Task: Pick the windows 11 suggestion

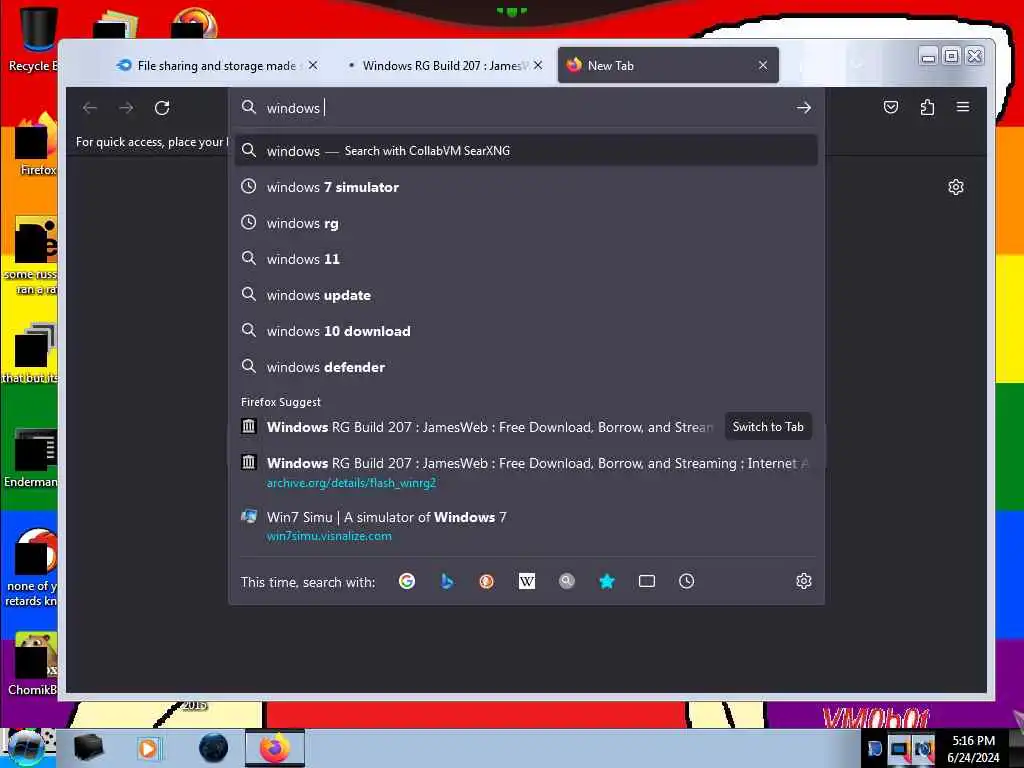Action: [526, 259]
